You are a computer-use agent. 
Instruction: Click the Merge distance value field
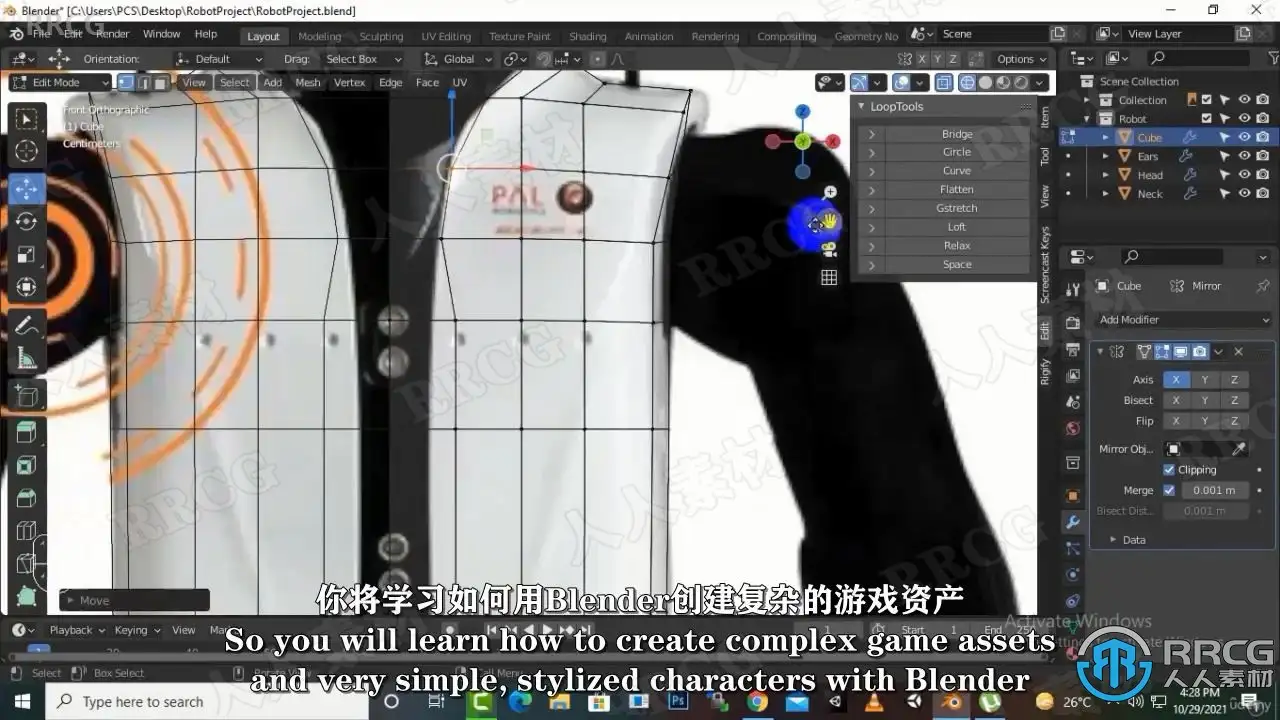pos(1215,490)
